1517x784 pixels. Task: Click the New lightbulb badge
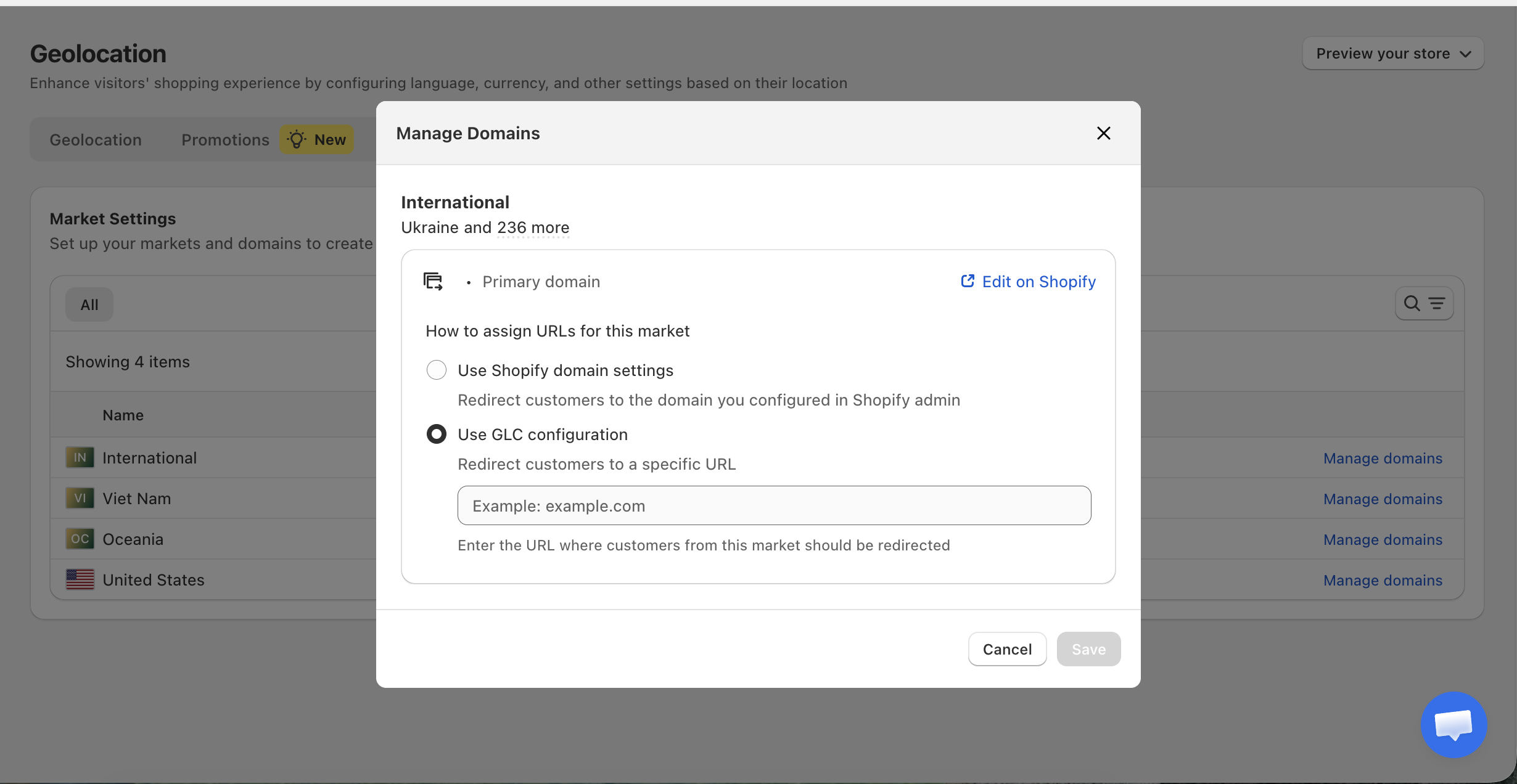pyautogui.click(x=317, y=140)
